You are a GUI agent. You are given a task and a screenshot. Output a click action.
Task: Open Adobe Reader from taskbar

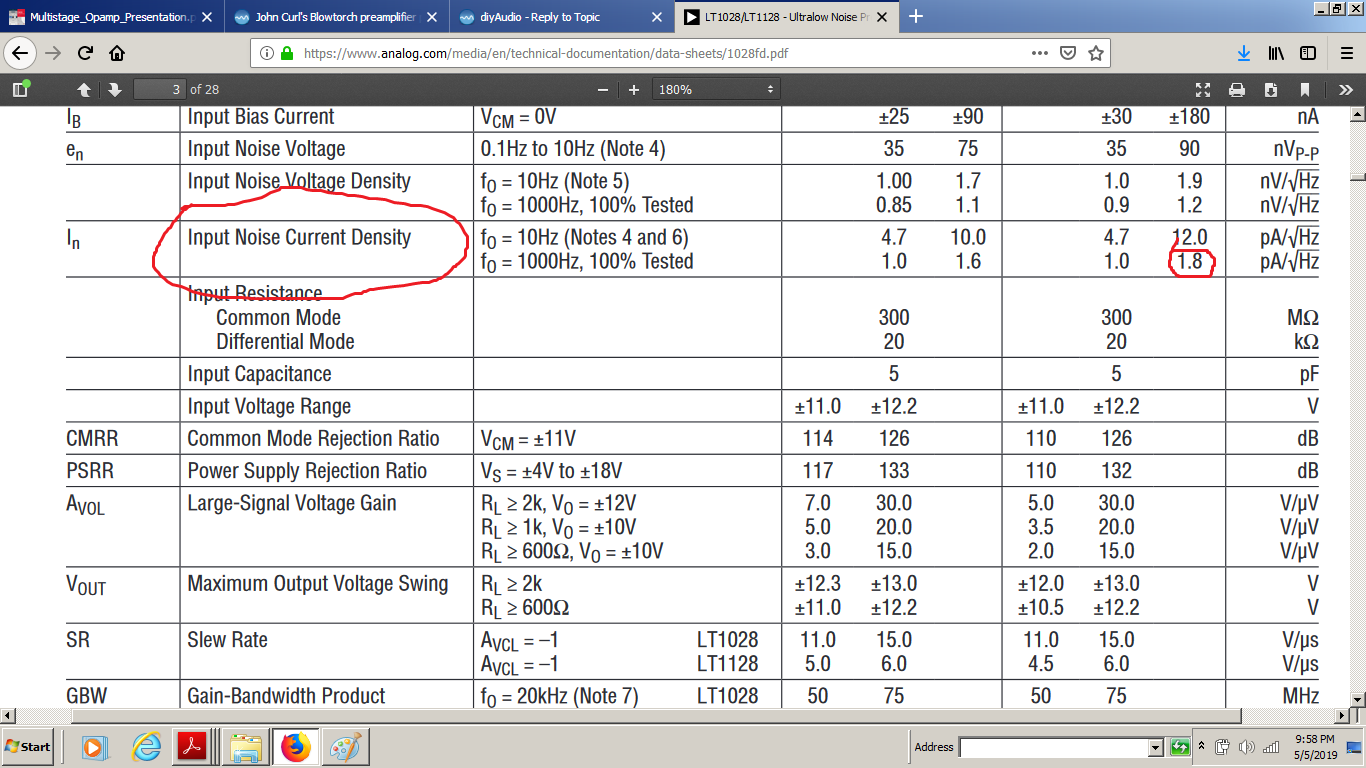pos(191,747)
